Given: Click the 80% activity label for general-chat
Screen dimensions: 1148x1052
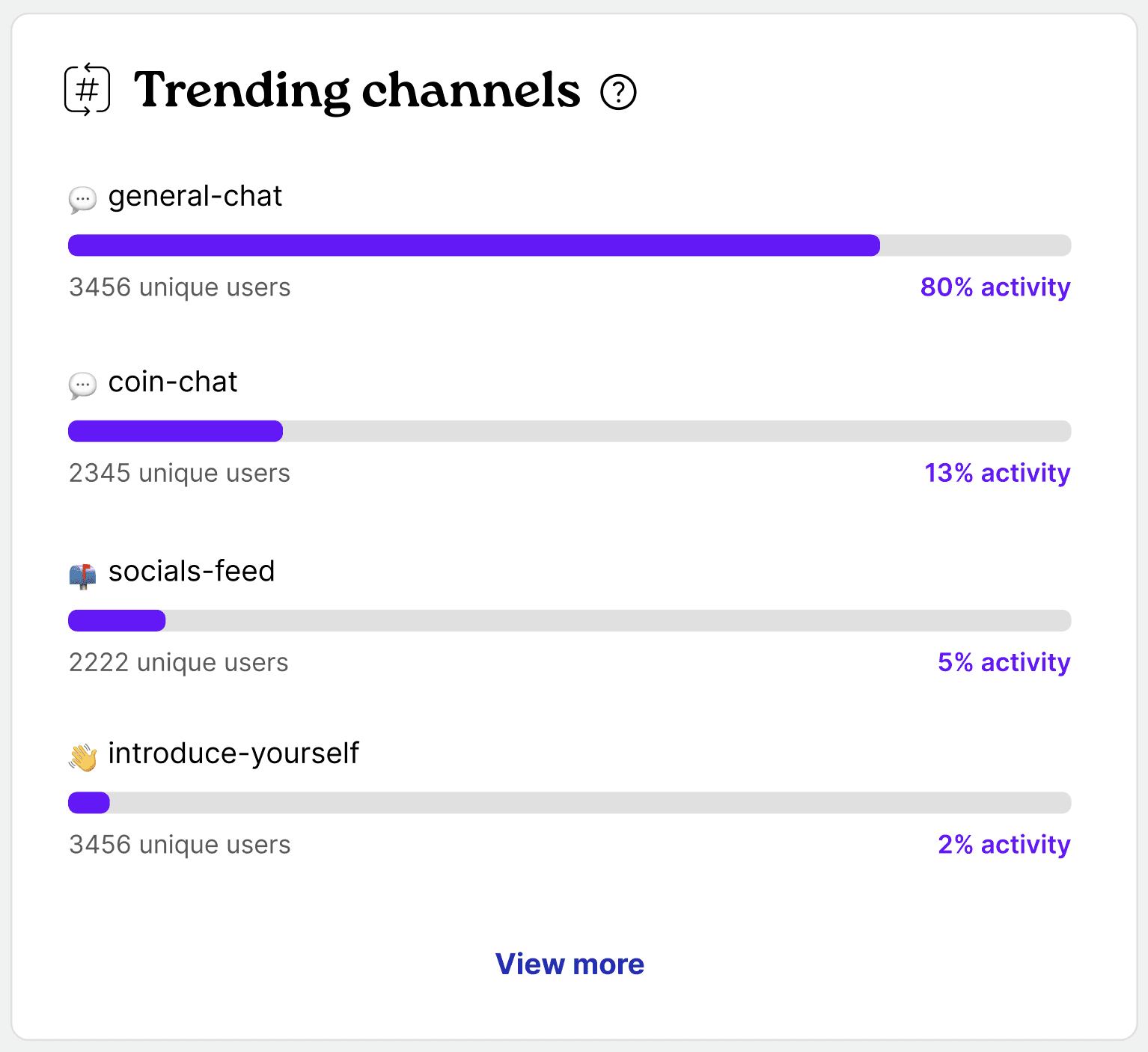Looking at the screenshot, I should 995,287.
